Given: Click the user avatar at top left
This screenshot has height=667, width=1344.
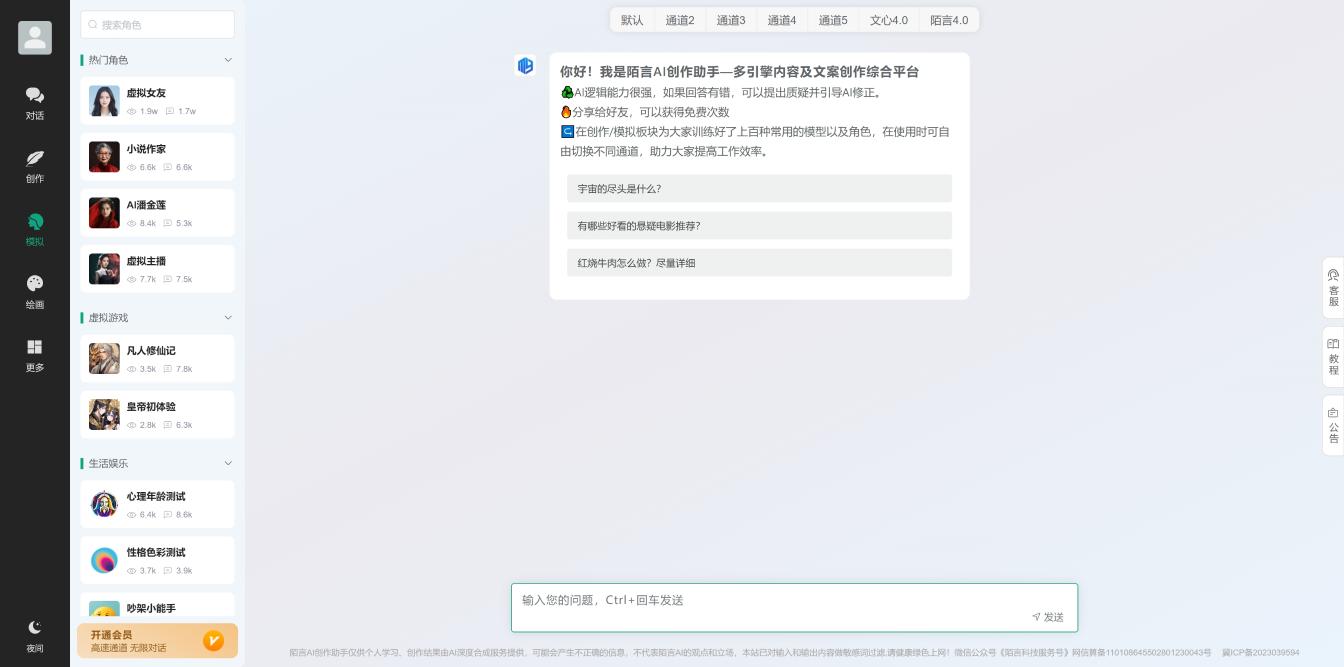Looking at the screenshot, I should pos(35,38).
